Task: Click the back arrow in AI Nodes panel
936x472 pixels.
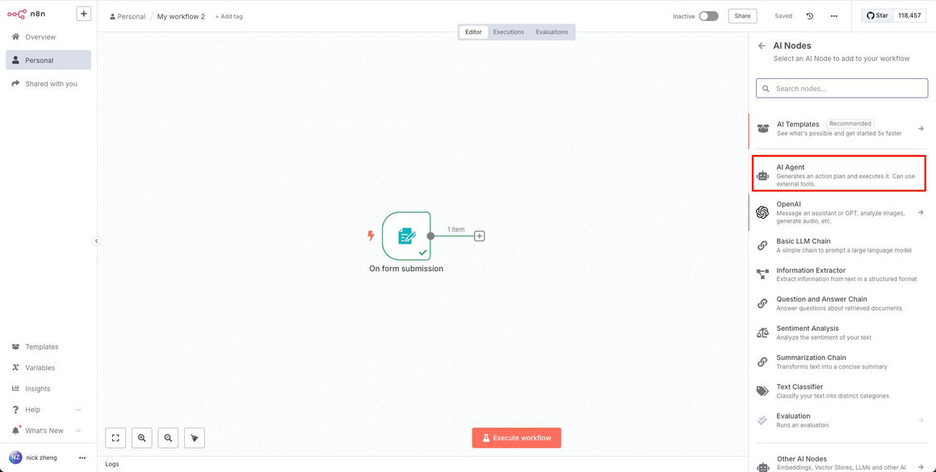Action: pos(762,45)
